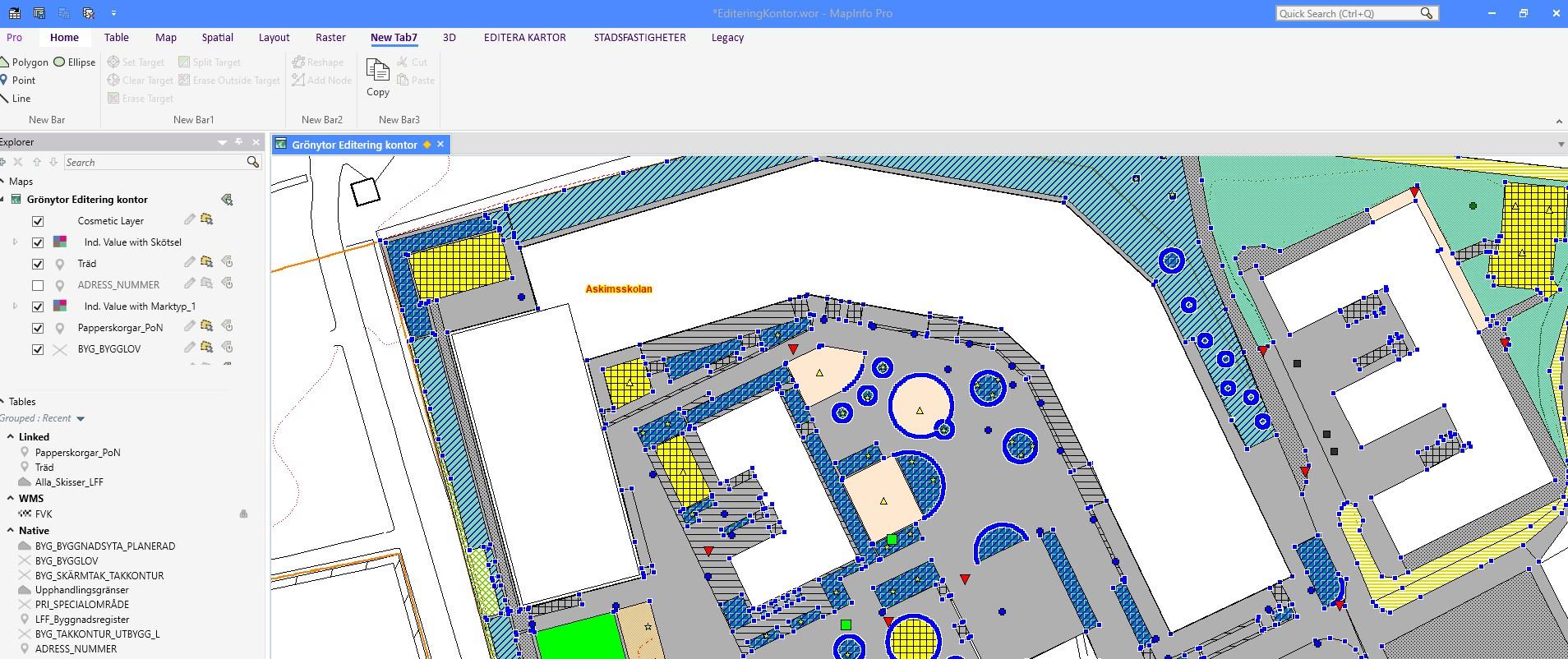Click Explorer move up arrow
The height and width of the screenshot is (659, 1568).
point(36,163)
